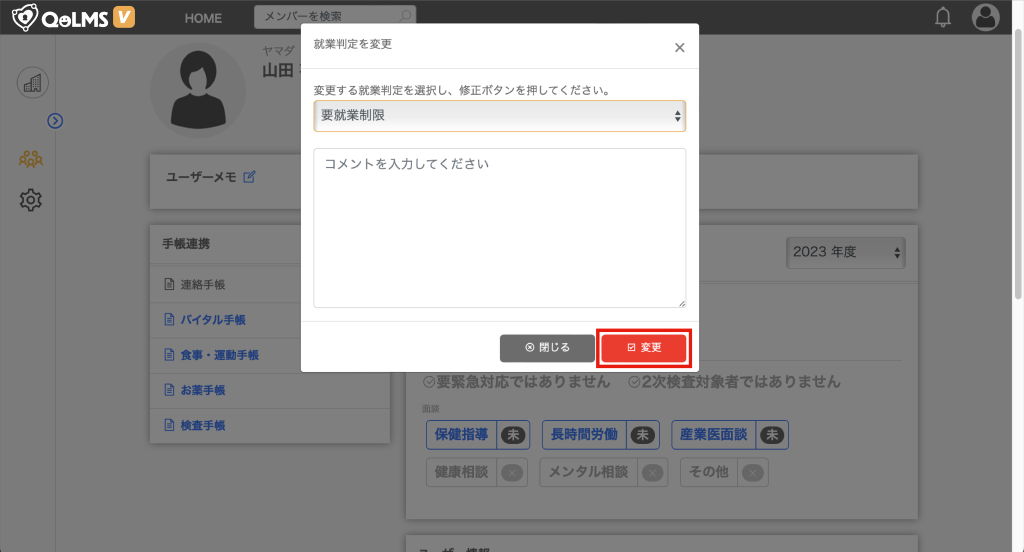Screen dimensions: 1024x552
Task: Click the 変更 button
Action: (644, 347)
